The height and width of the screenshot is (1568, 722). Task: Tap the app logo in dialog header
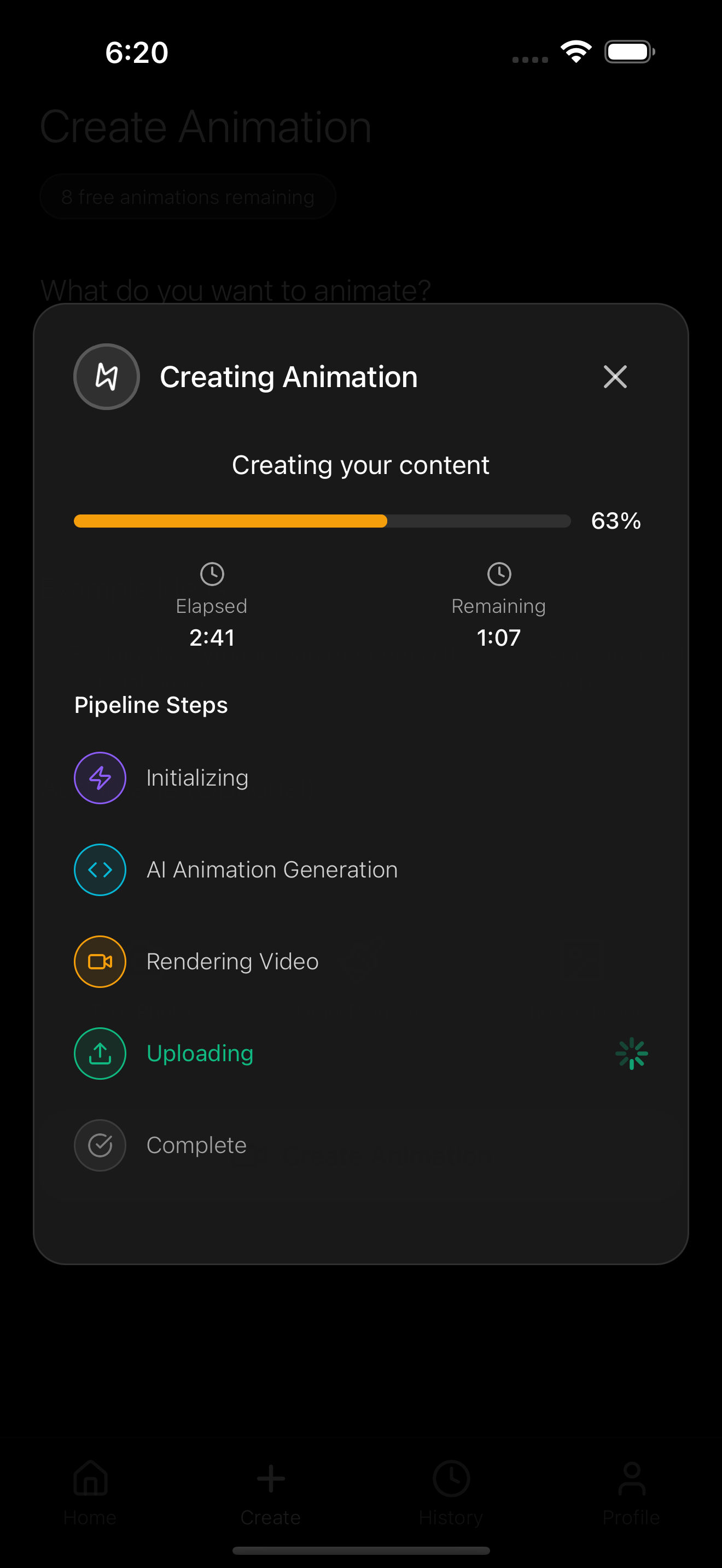pos(107,377)
